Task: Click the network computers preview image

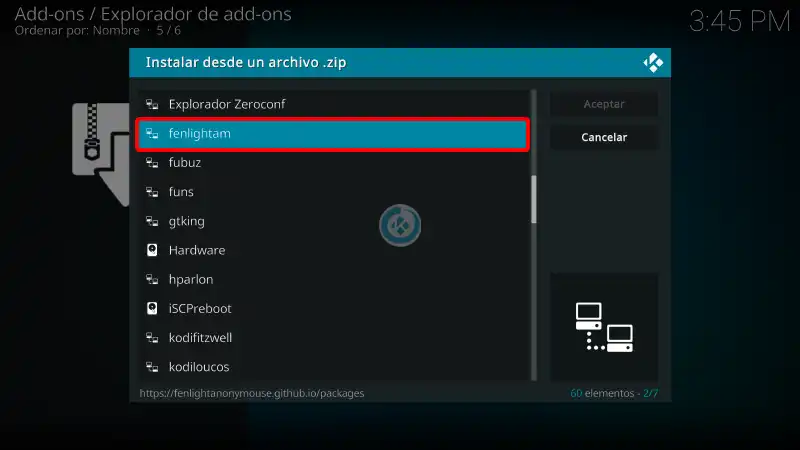Action: tap(604, 327)
